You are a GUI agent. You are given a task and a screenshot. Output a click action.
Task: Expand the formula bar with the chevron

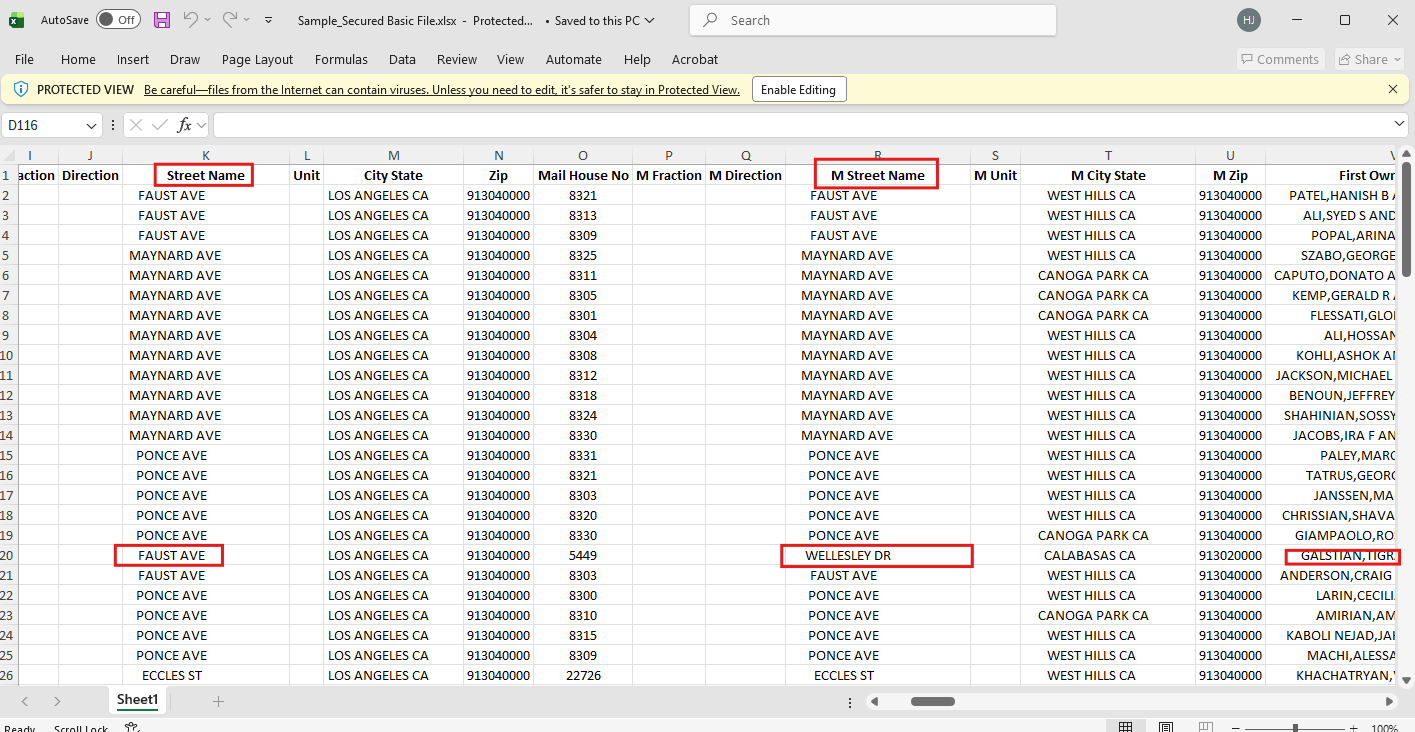1400,124
